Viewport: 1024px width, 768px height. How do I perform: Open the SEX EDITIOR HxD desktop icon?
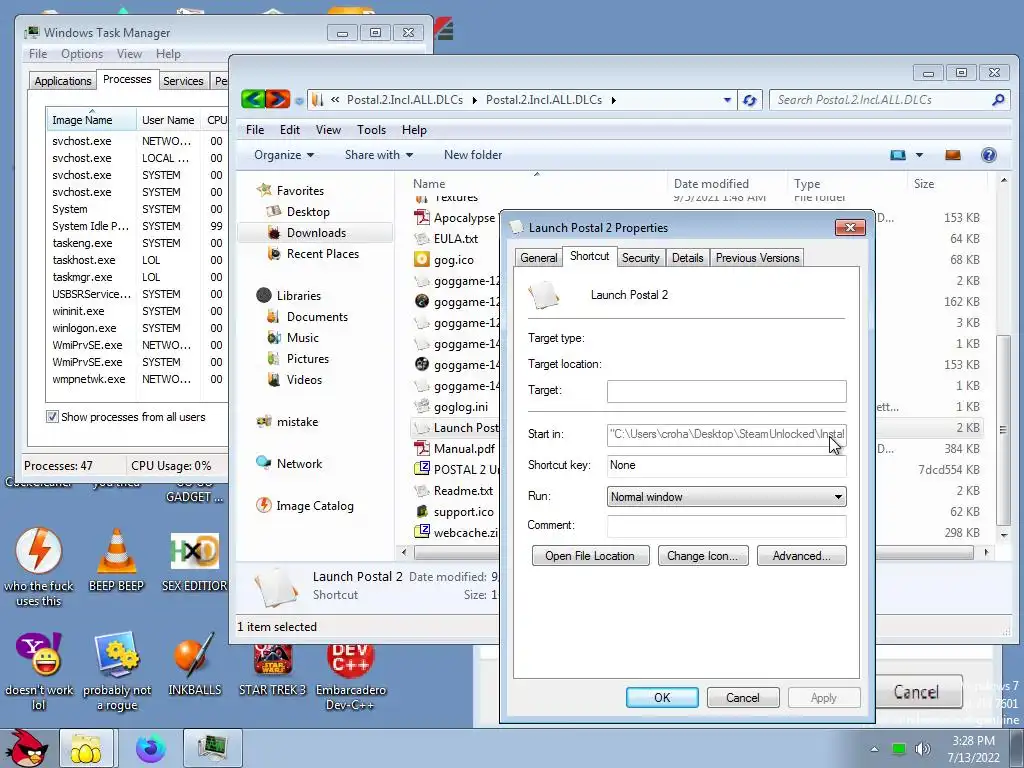195,562
